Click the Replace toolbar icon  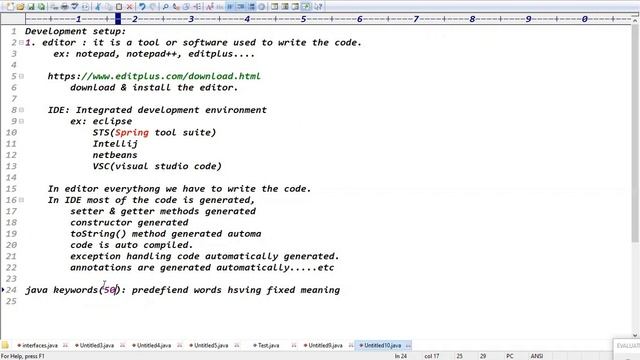click(x=176, y=7)
